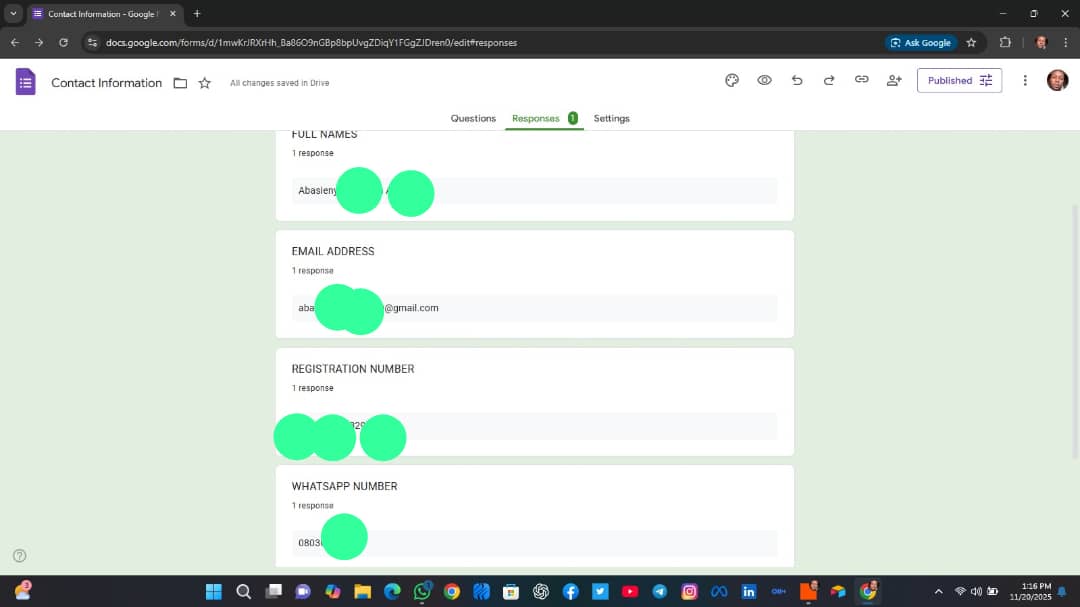Open publish settings sliders beside Published

983,80
